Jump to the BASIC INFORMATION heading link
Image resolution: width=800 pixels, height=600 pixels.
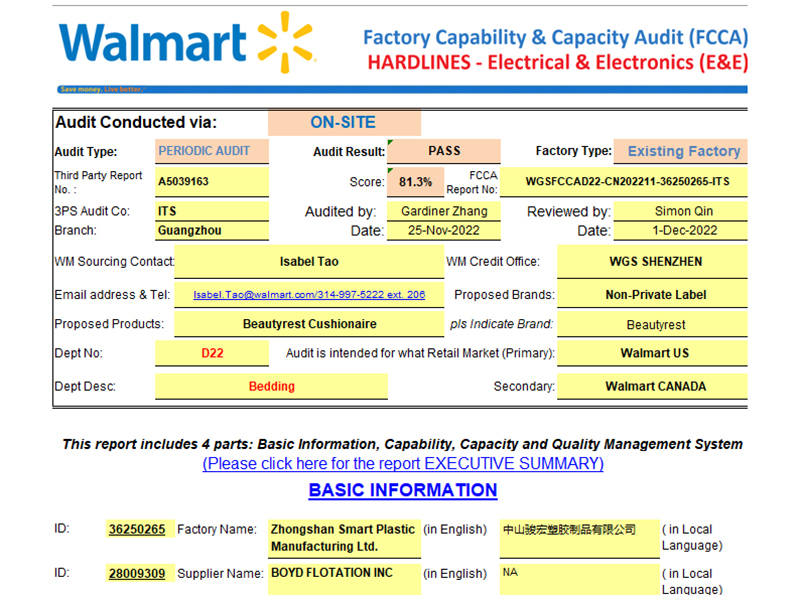(403, 490)
